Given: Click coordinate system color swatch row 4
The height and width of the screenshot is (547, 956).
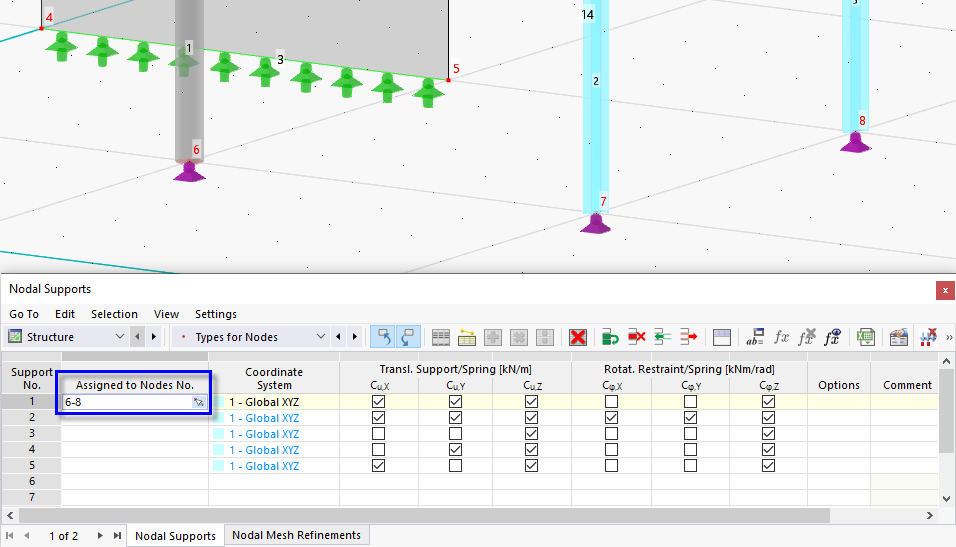Looking at the screenshot, I should click(218, 449).
